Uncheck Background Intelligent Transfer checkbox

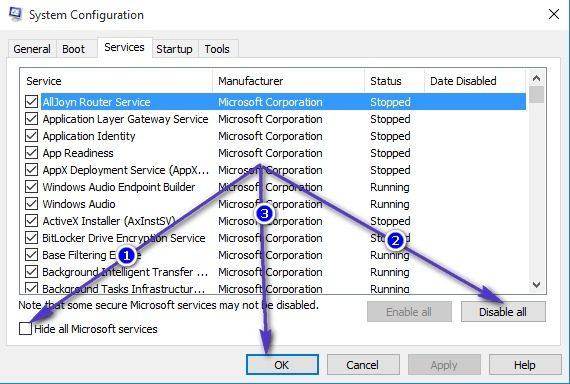tap(32, 272)
